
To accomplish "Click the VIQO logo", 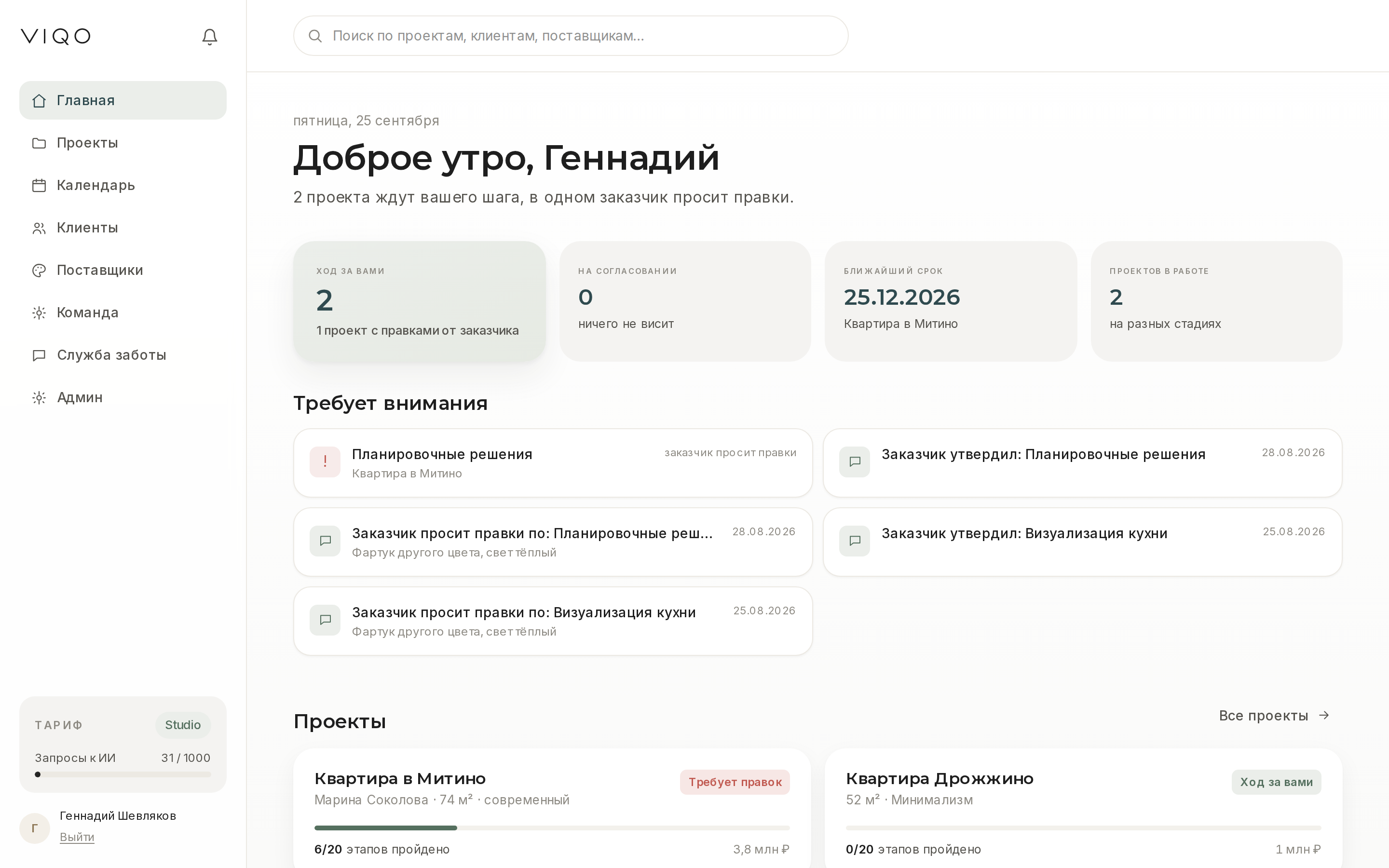I will (55, 36).
